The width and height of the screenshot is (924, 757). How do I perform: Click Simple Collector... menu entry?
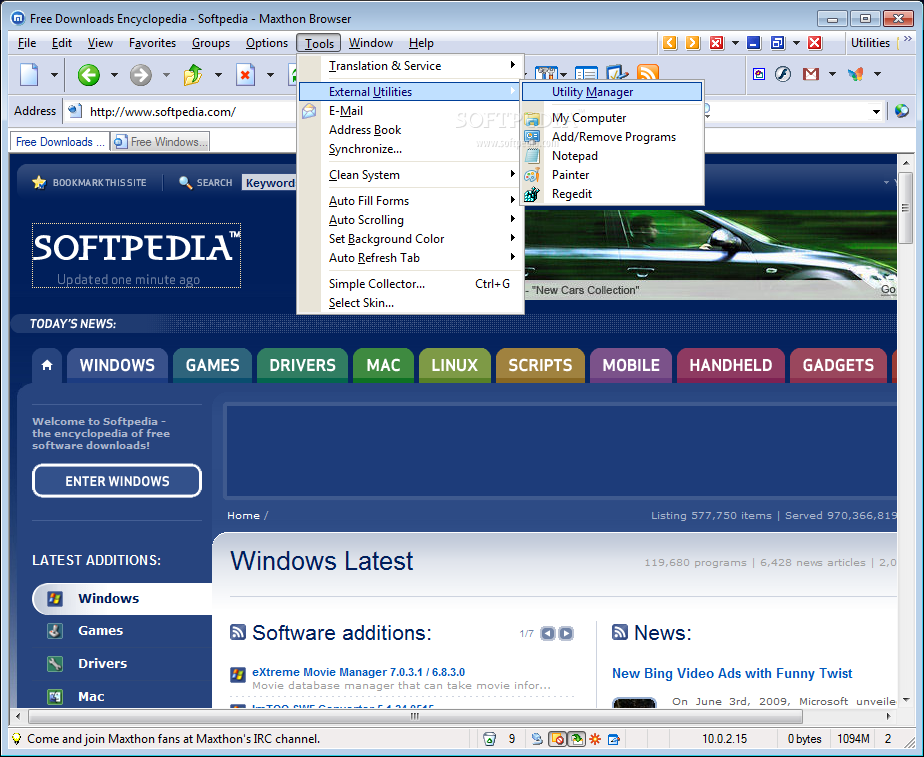click(x=411, y=284)
